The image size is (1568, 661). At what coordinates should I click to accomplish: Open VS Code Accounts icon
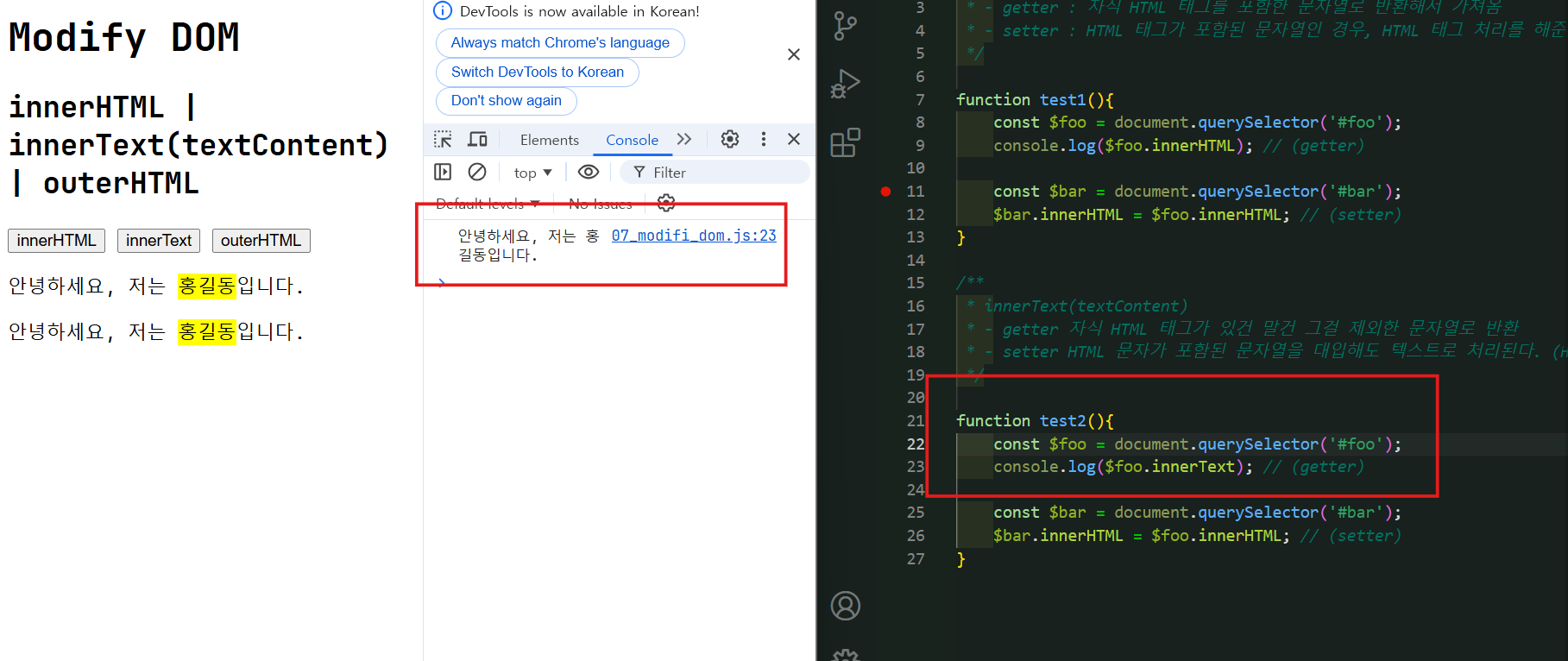pos(846,606)
